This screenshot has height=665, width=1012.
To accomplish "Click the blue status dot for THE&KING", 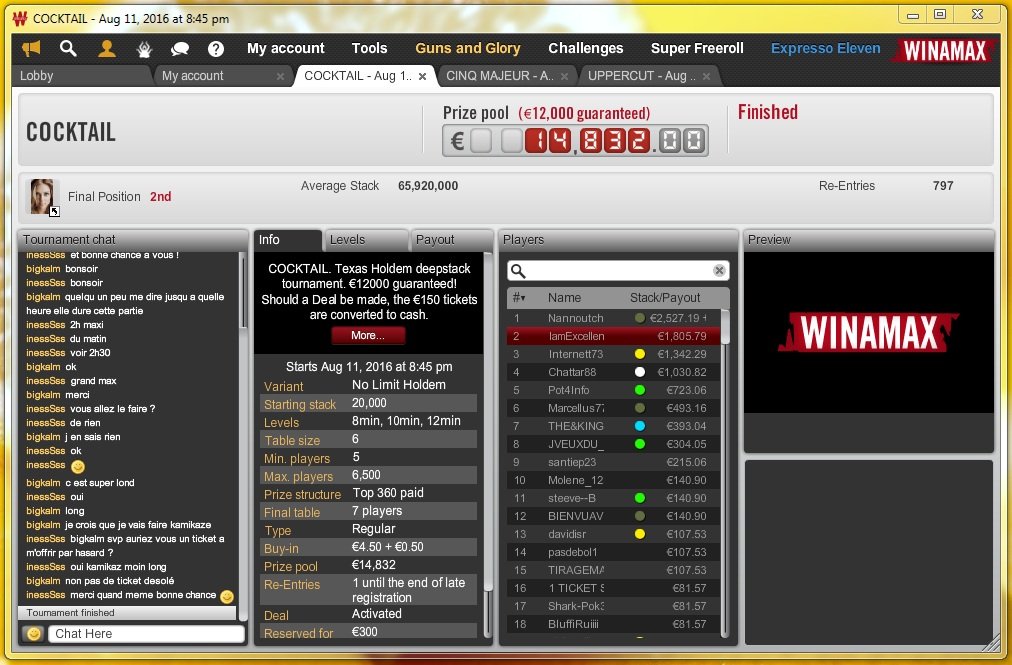I will 640,426.
